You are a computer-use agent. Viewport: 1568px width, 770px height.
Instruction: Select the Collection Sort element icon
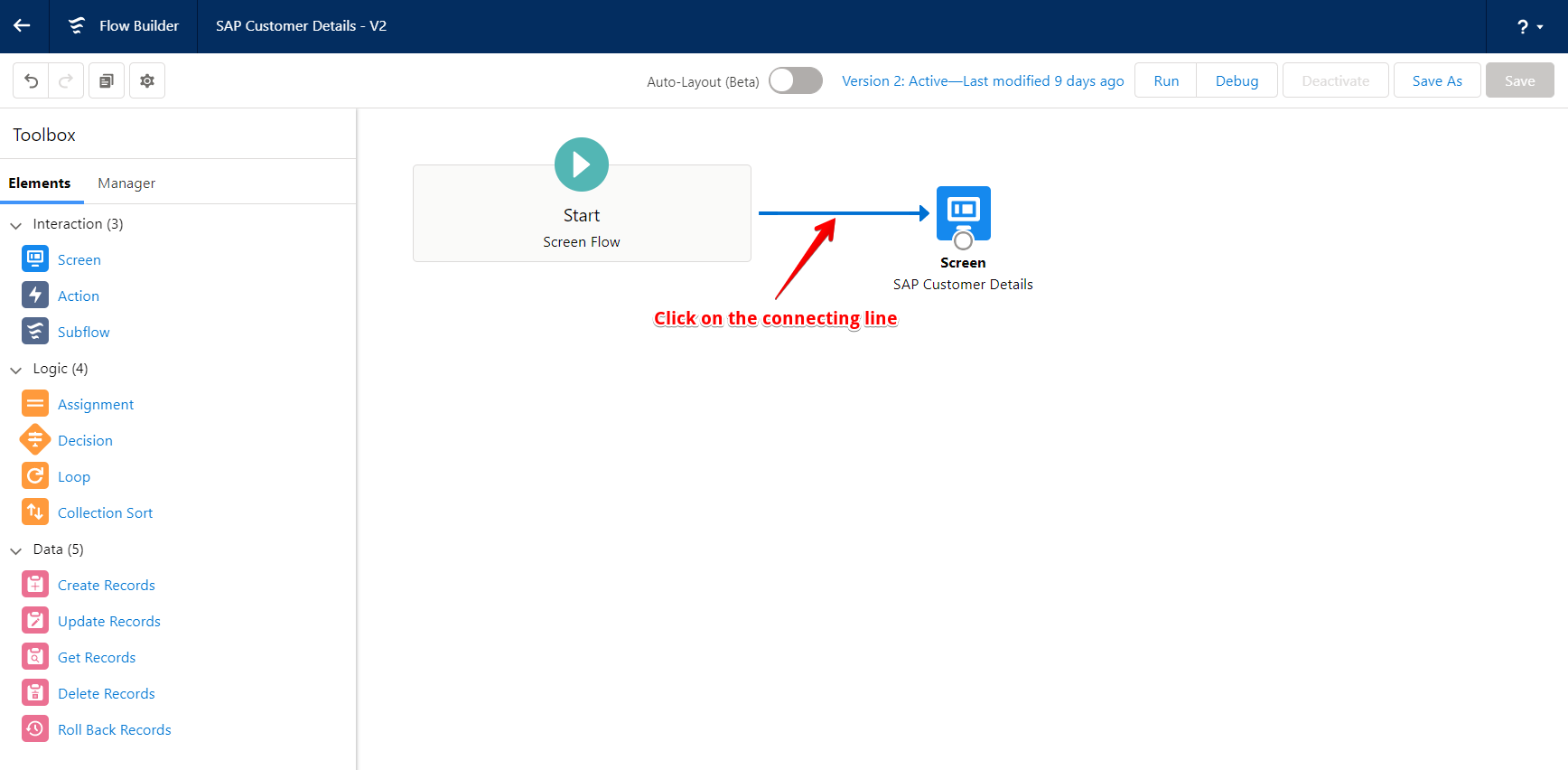tap(35, 512)
